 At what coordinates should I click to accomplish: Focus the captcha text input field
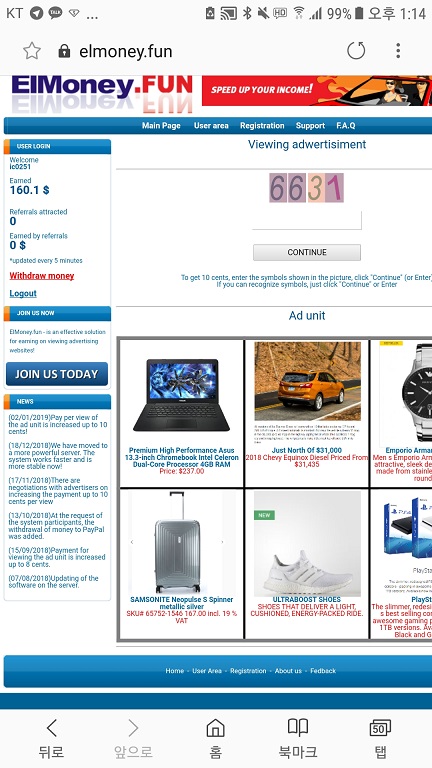[x=307, y=220]
